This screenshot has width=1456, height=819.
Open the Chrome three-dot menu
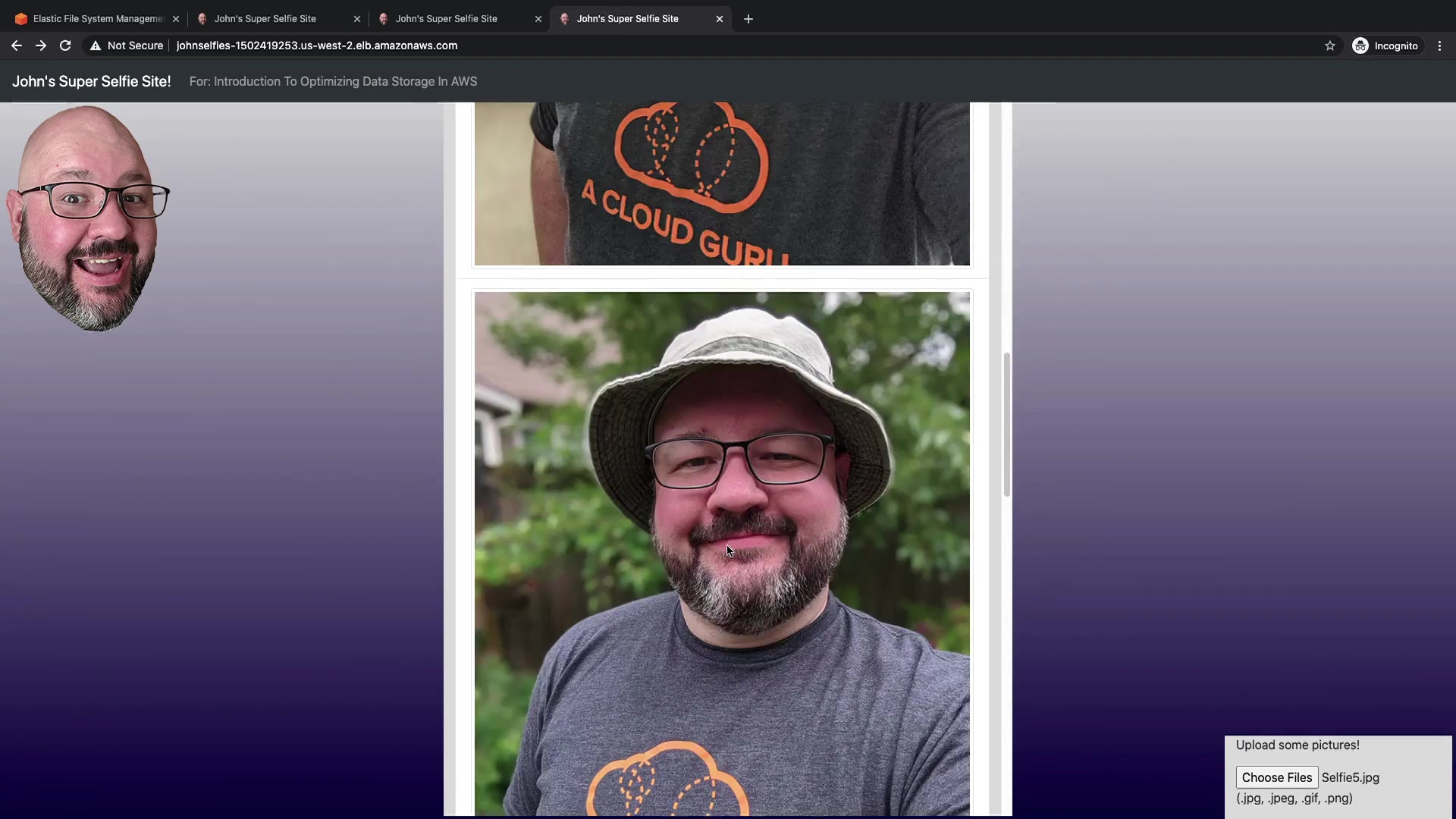coord(1439,45)
